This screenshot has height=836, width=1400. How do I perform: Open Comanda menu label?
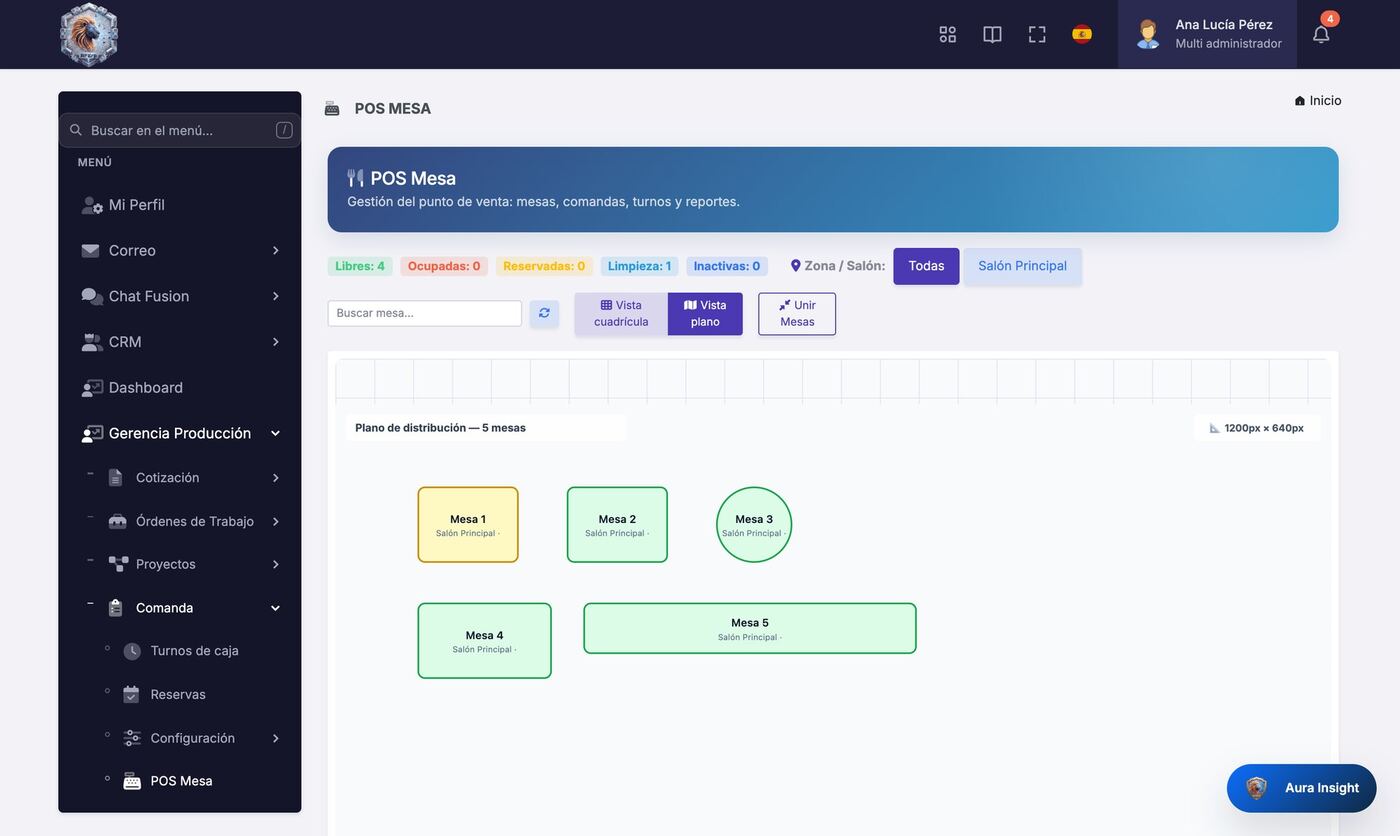click(x=164, y=608)
